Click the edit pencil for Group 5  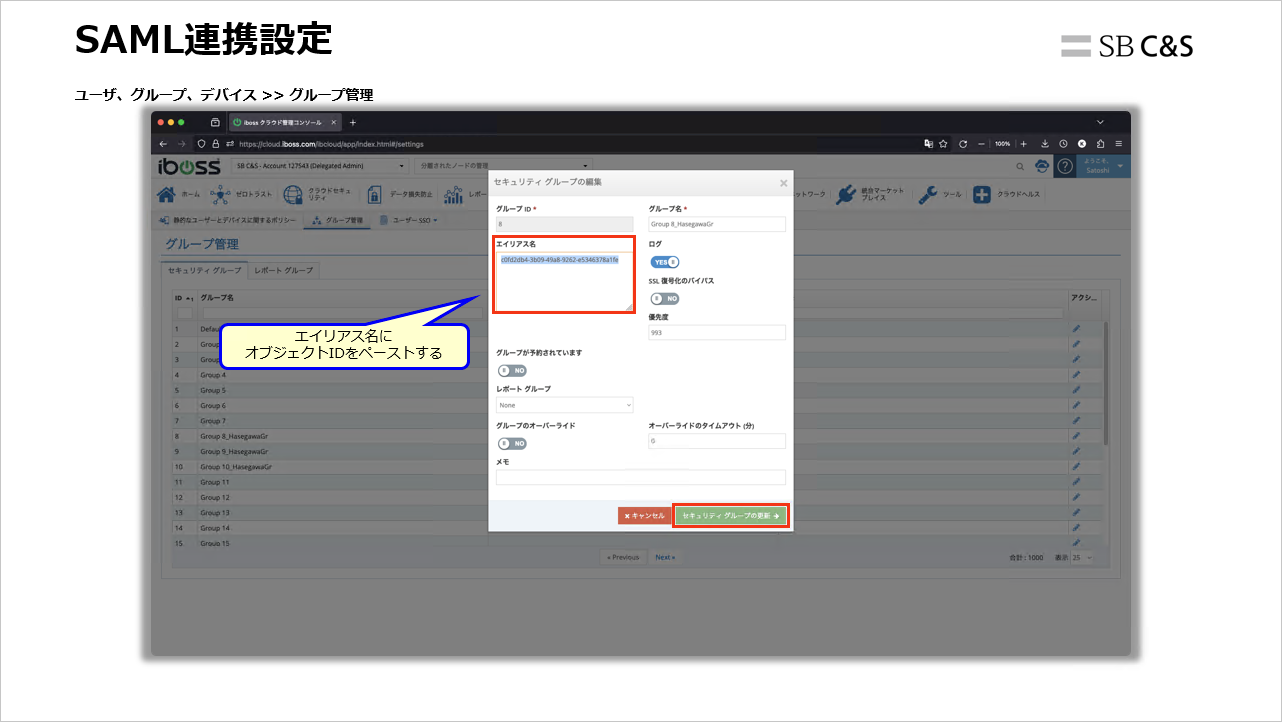point(1077,388)
